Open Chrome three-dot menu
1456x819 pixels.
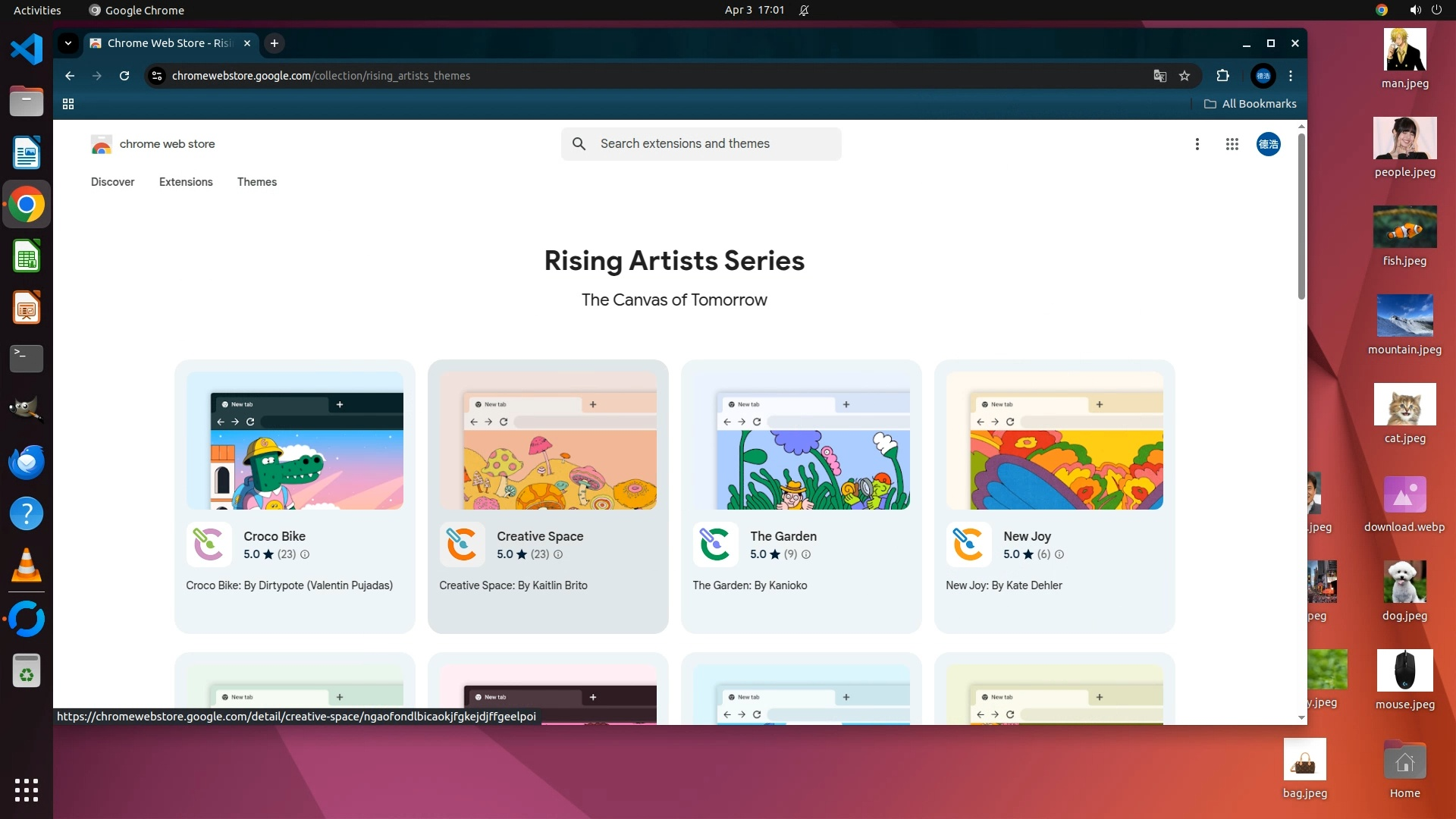(1291, 76)
